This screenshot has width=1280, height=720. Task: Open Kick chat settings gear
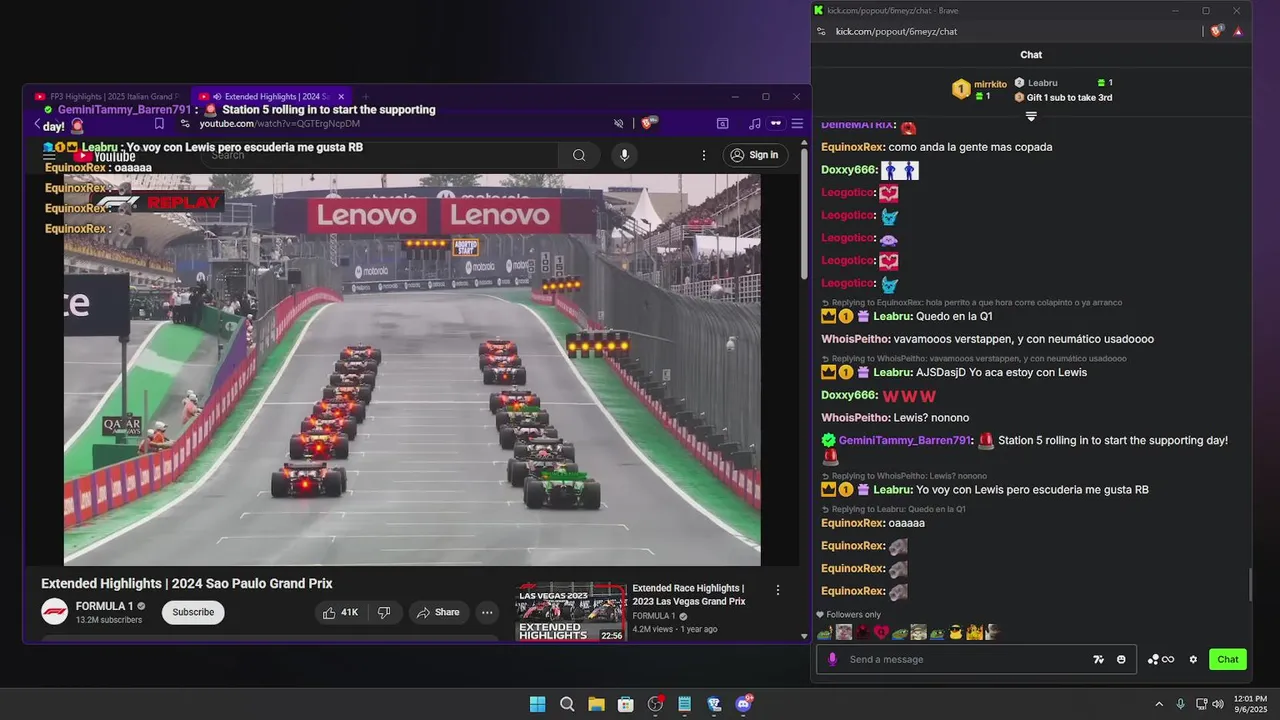click(x=1193, y=659)
